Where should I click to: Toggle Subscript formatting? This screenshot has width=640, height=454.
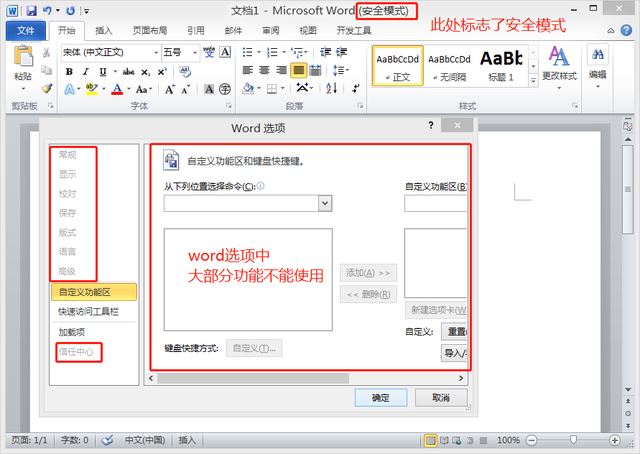click(x=146, y=72)
